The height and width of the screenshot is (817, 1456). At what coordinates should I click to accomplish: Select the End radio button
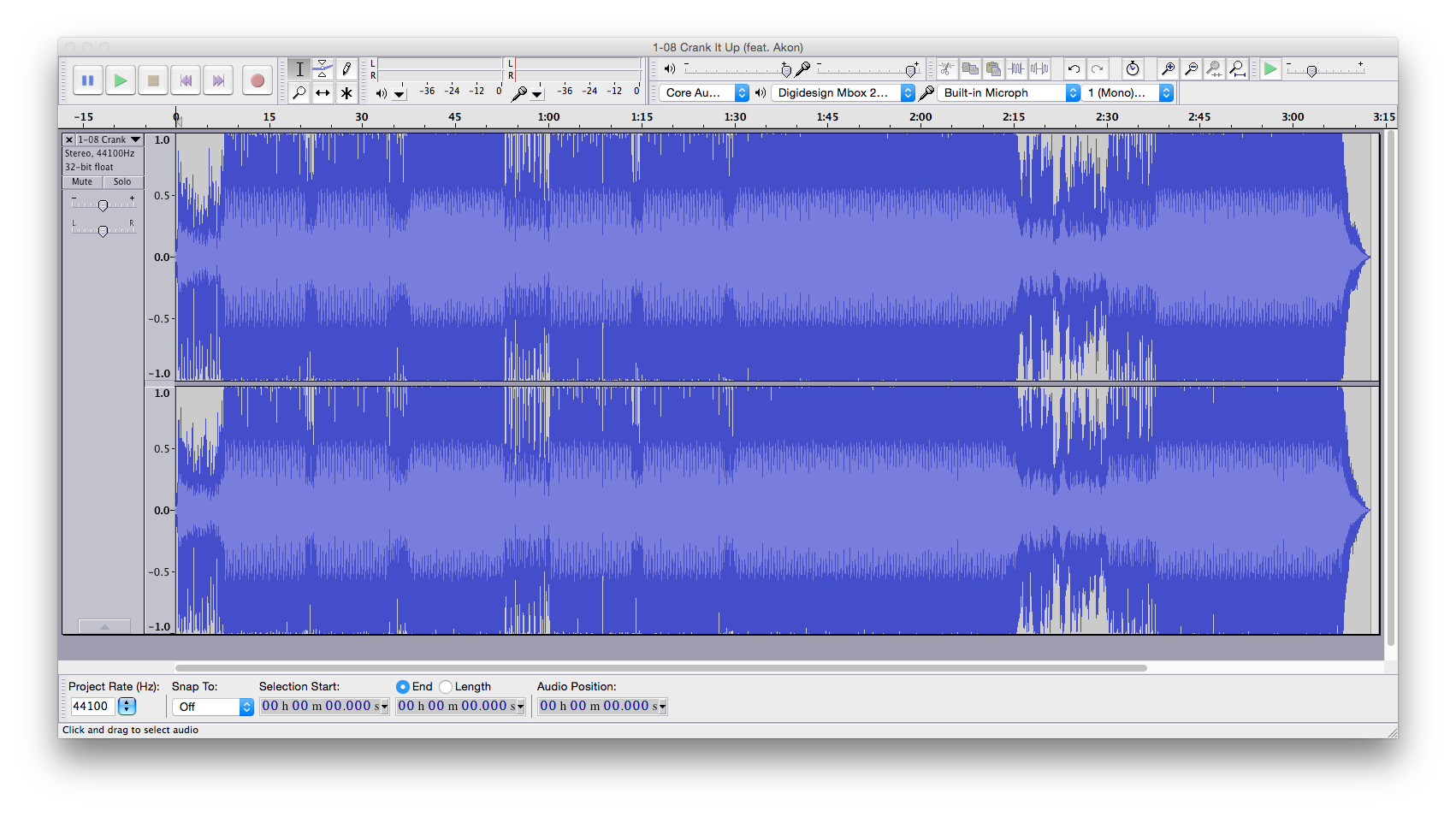[403, 687]
